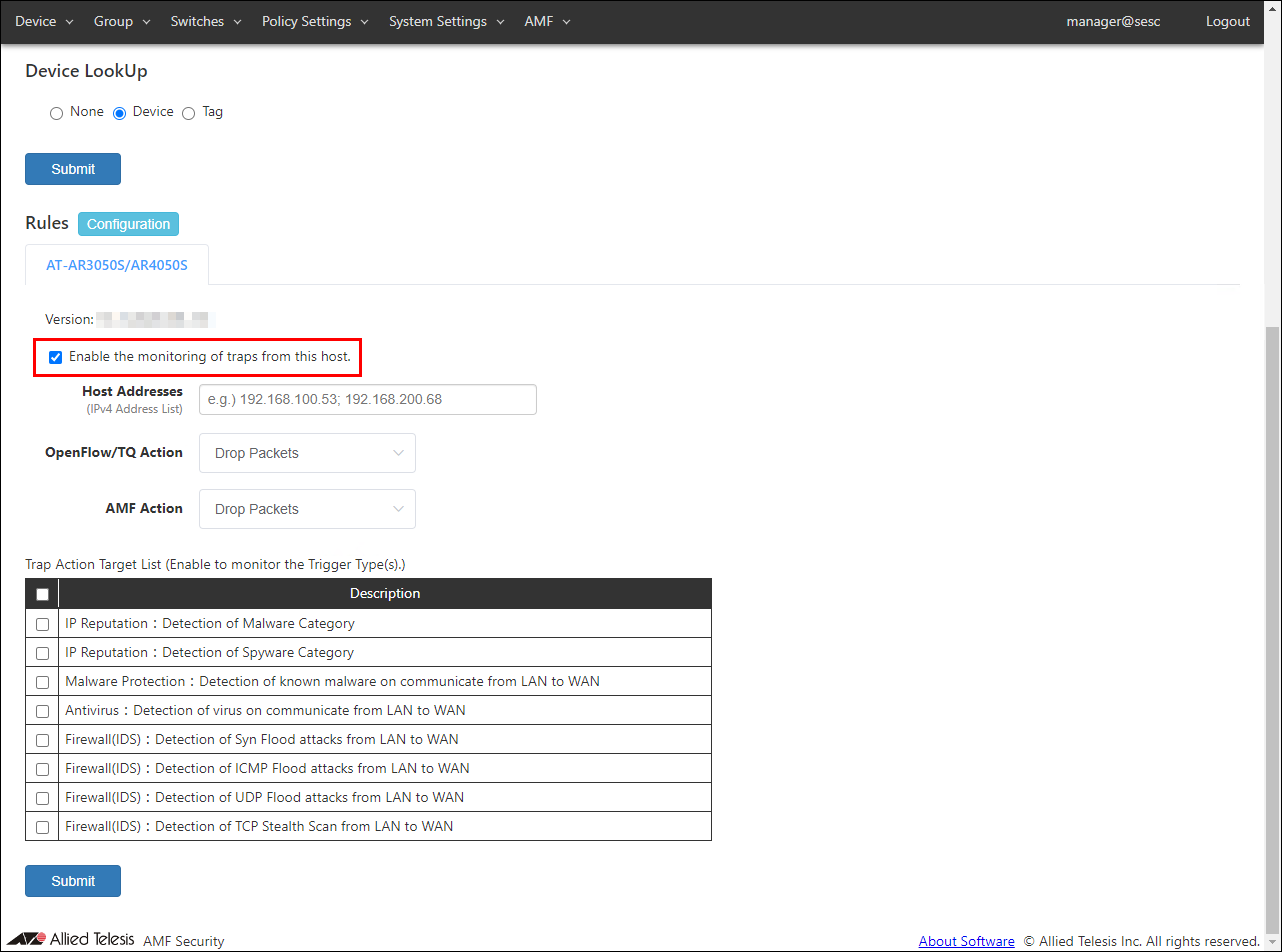Uncheck Enable the monitoring of traps checkbox

(56, 357)
